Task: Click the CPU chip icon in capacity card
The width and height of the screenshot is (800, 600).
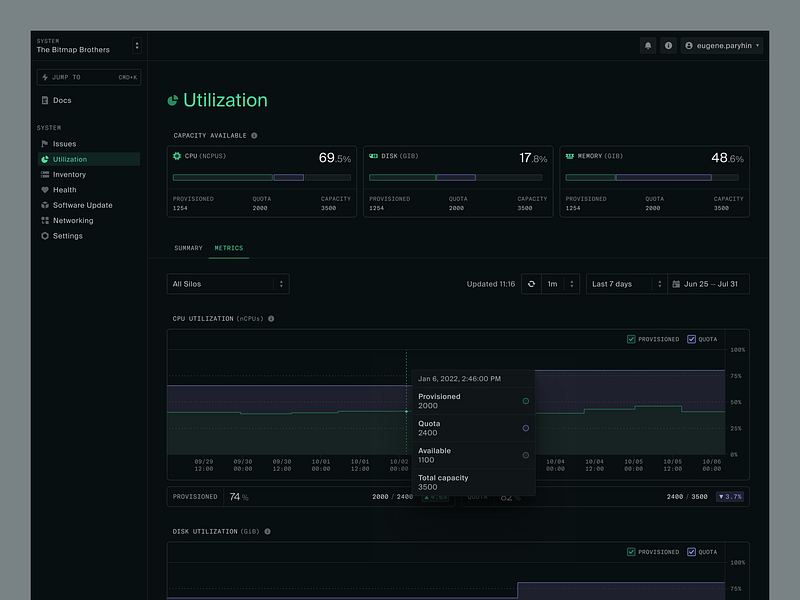Action: [177, 157]
